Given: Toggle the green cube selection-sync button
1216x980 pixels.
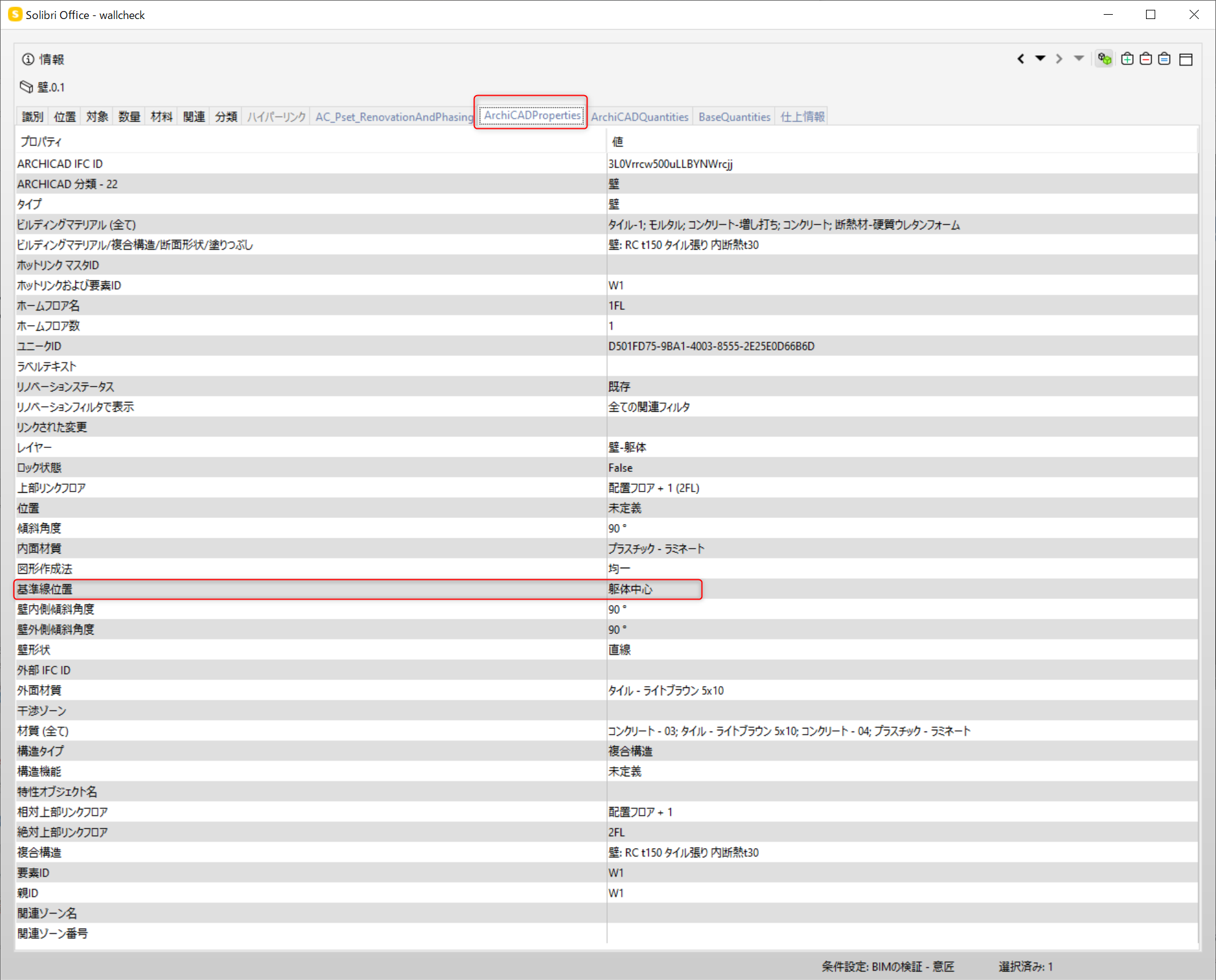Looking at the screenshot, I should click(1105, 59).
